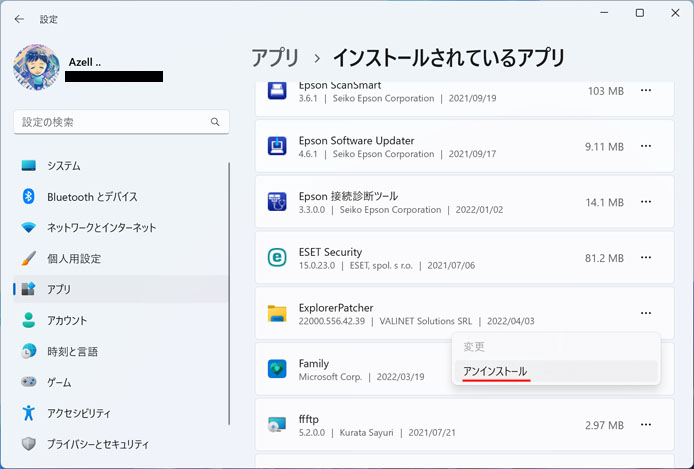This screenshot has height=469, width=694.
Task: Click the アカウント person icon
Action: click(29, 320)
